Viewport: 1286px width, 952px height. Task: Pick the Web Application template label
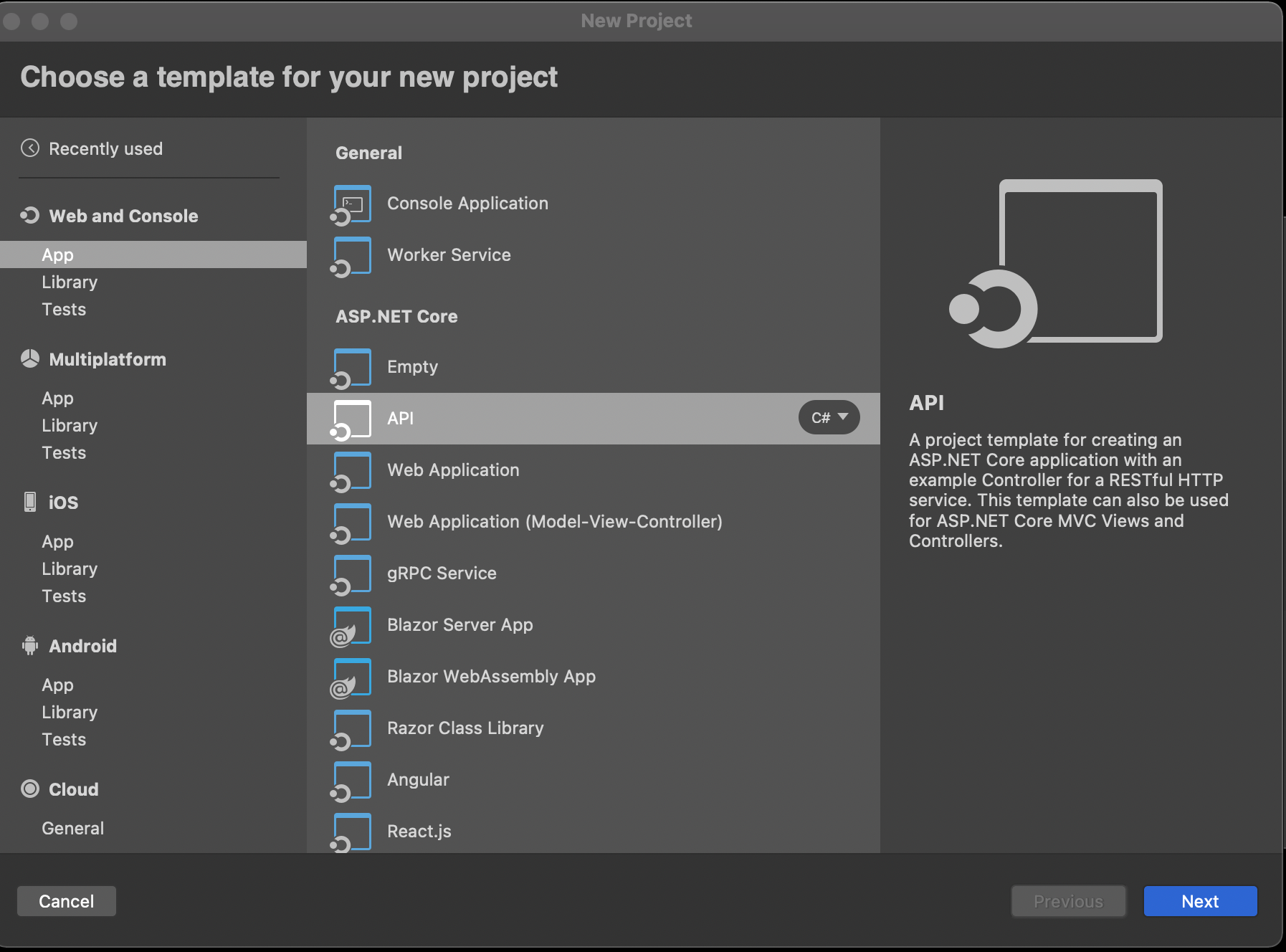(453, 470)
